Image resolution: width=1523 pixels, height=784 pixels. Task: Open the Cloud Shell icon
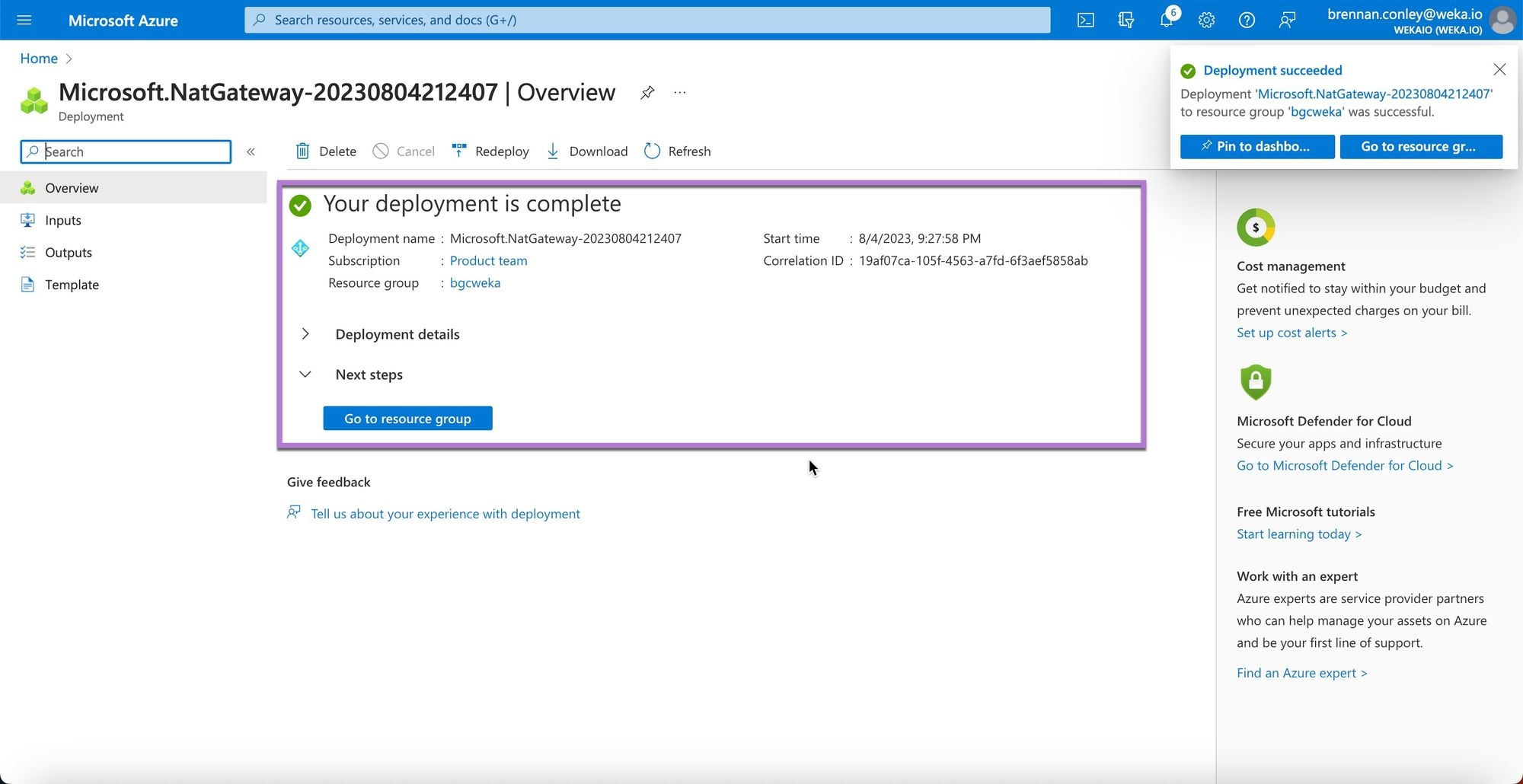(x=1085, y=20)
